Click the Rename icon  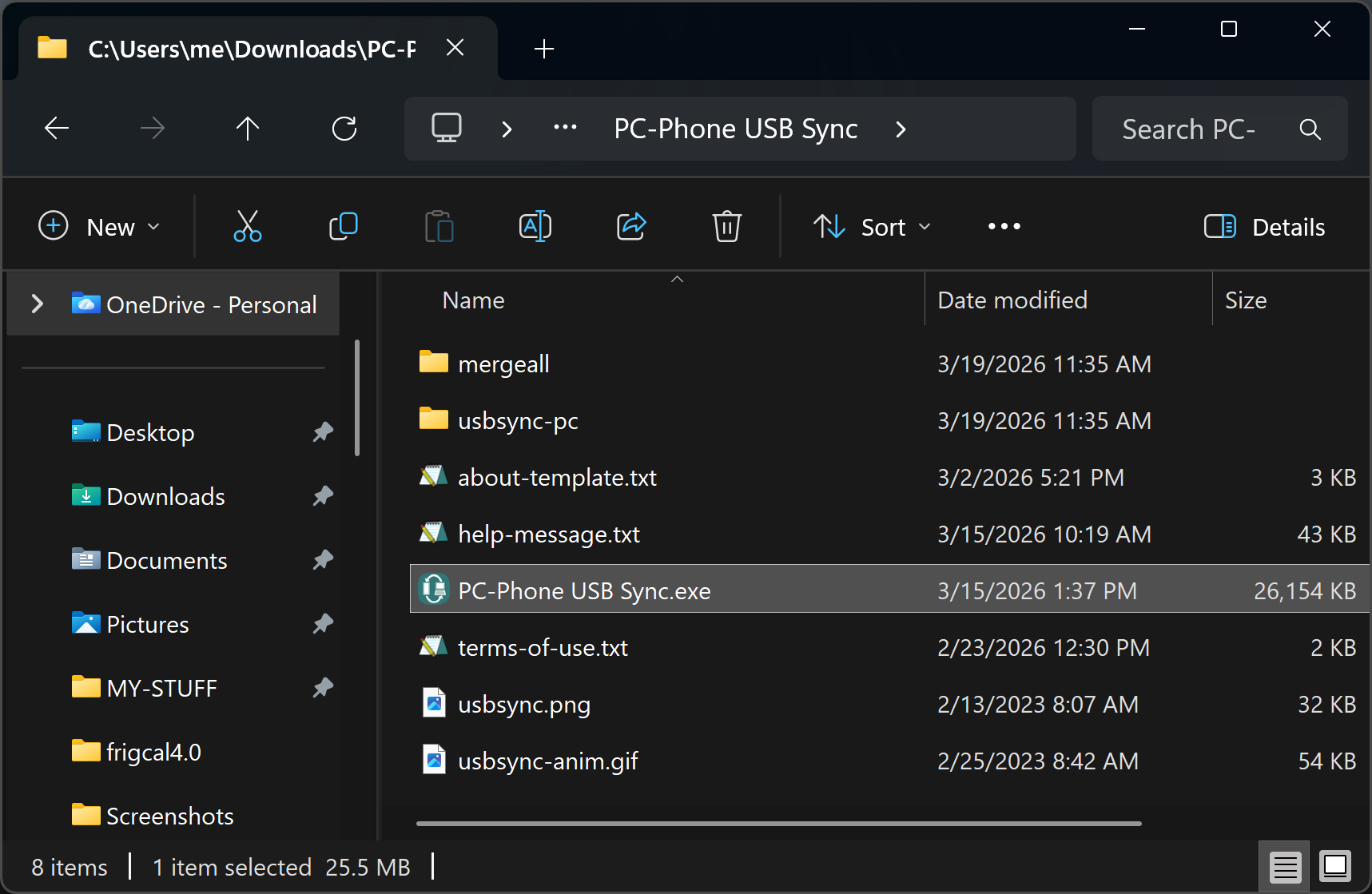click(535, 227)
